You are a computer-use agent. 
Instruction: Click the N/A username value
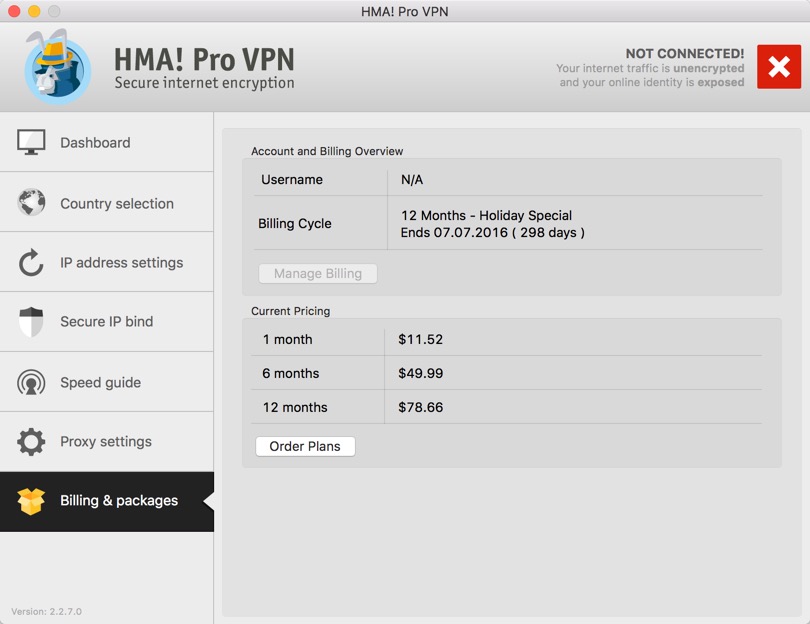(412, 180)
